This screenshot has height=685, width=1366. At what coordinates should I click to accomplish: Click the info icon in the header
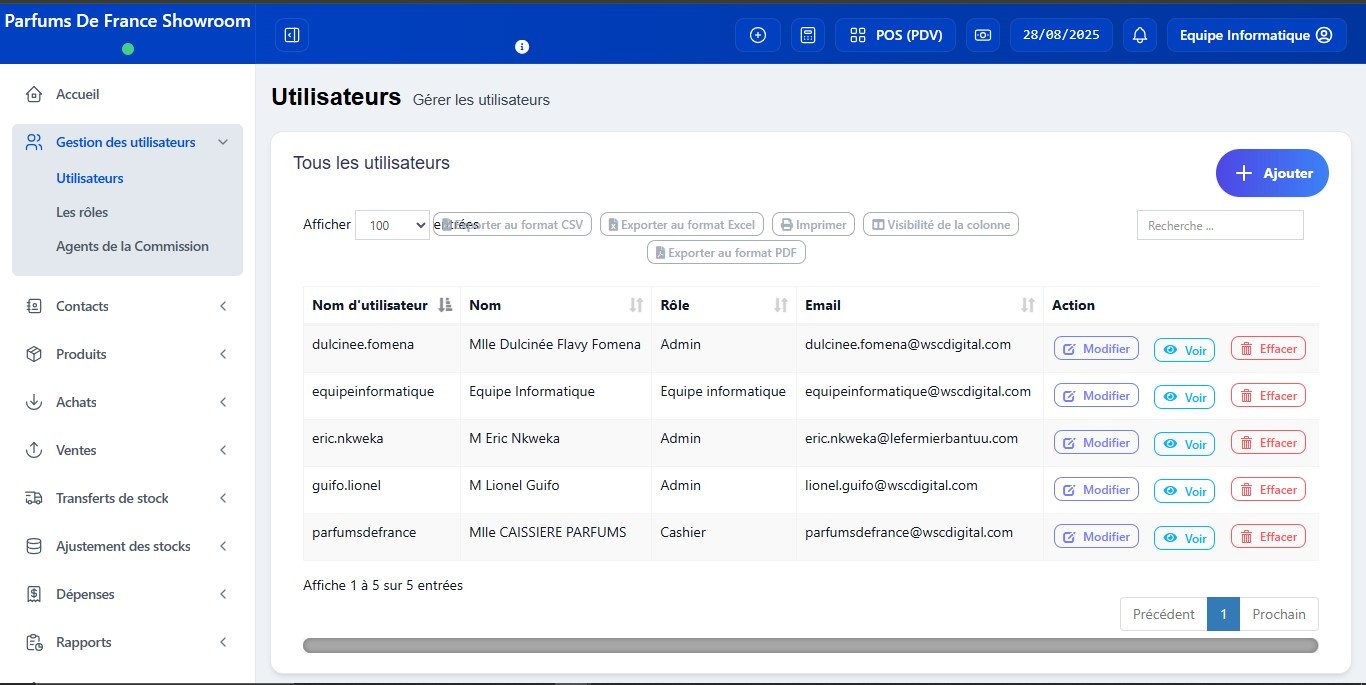pyautogui.click(x=521, y=47)
